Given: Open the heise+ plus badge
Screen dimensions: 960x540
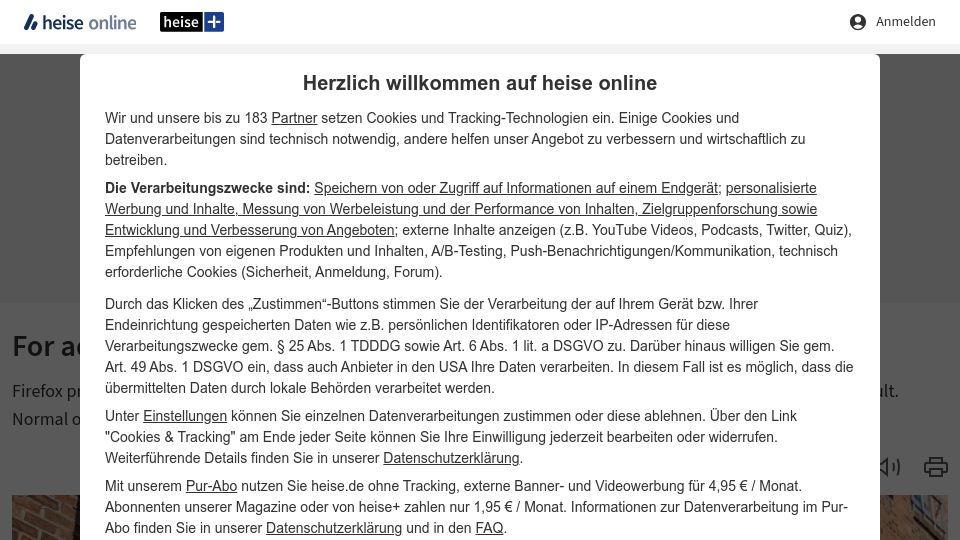Looking at the screenshot, I should click(192, 22).
